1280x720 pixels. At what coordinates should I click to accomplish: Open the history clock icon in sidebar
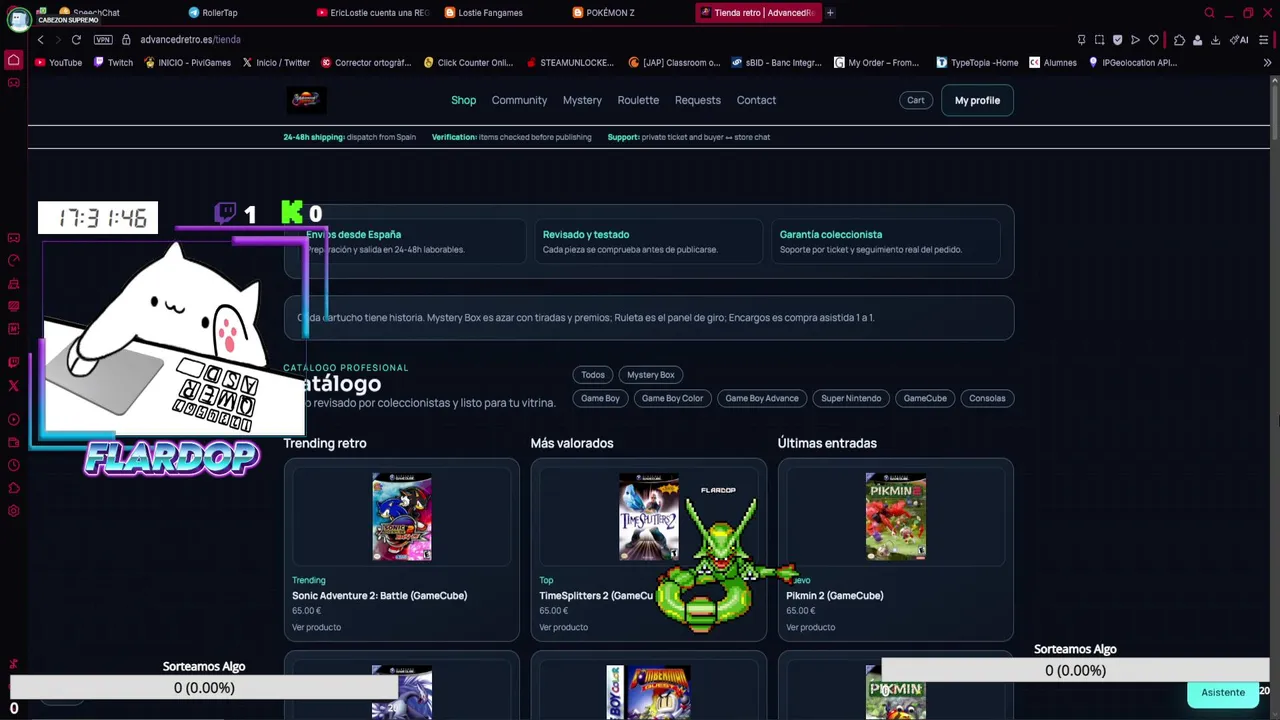[14, 465]
